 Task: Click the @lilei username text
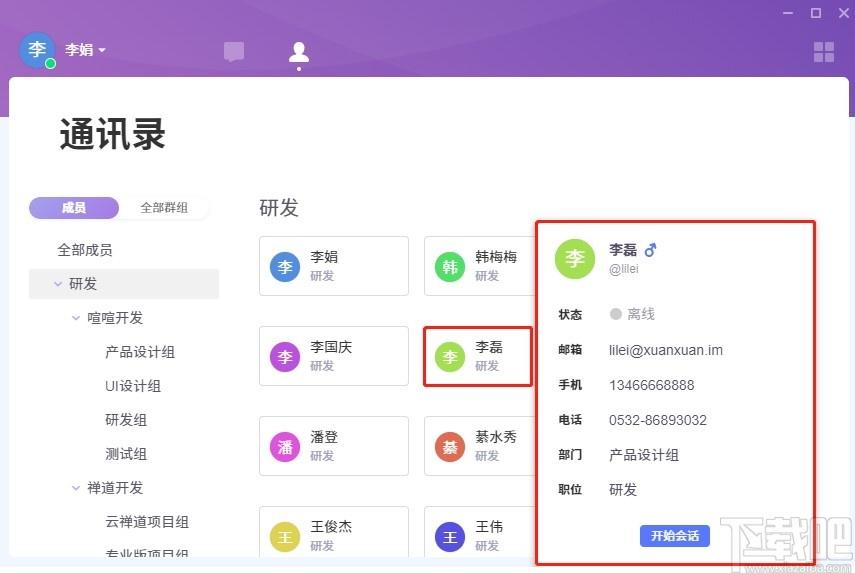(x=624, y=269)
